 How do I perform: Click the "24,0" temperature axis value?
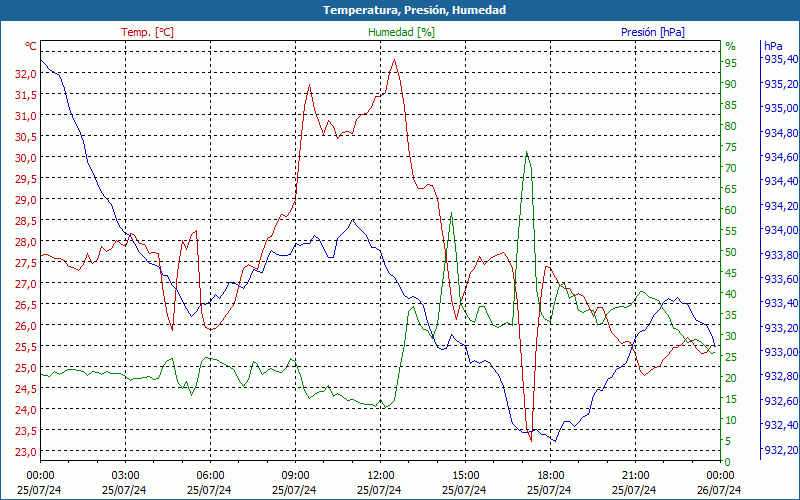tap(26, 410)
